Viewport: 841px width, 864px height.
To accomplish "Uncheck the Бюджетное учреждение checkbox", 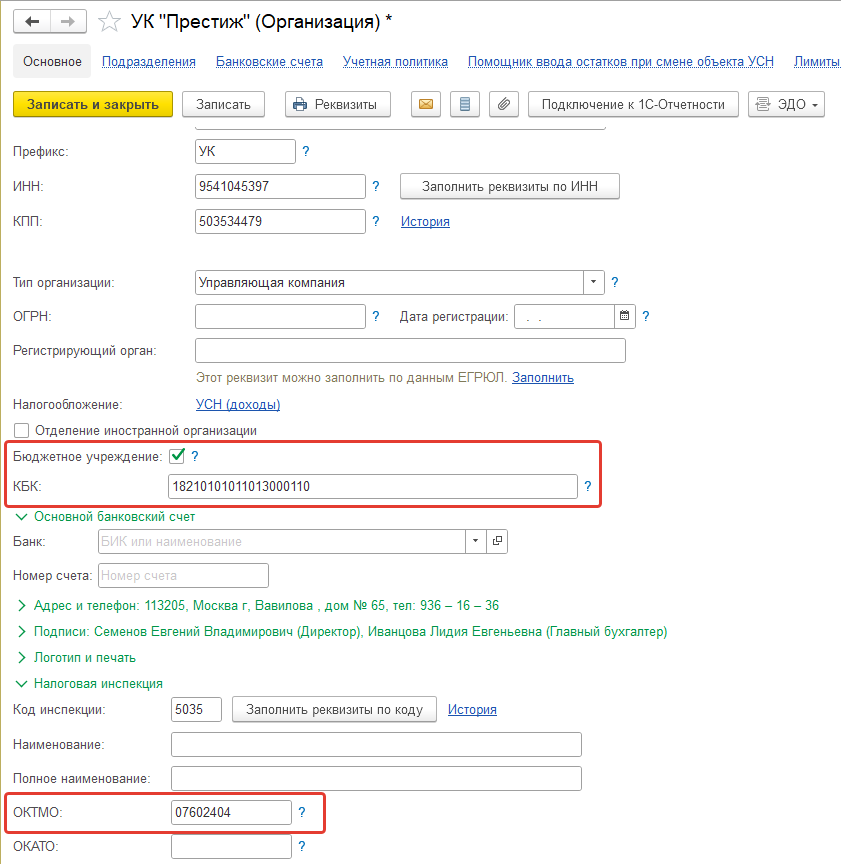I will [177, 456].
